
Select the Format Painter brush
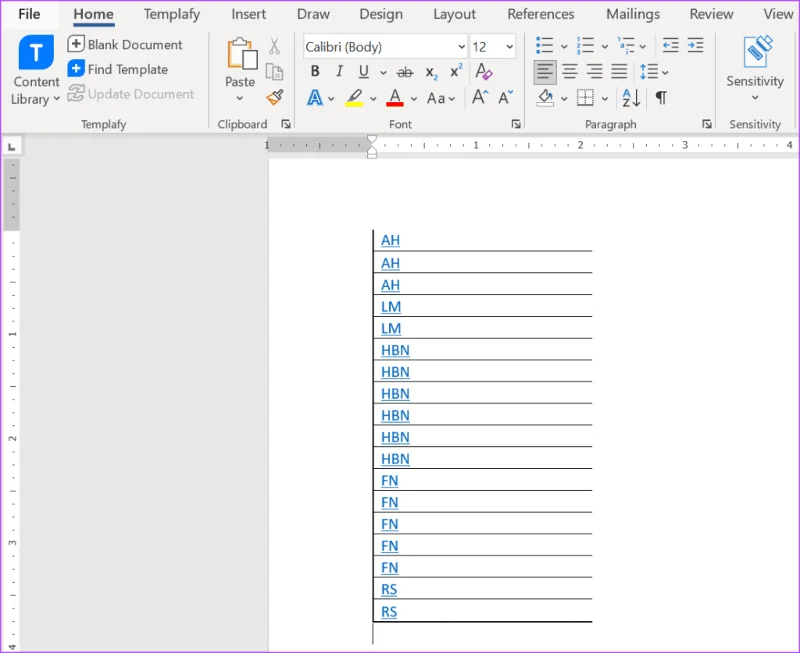click(274, 97)
